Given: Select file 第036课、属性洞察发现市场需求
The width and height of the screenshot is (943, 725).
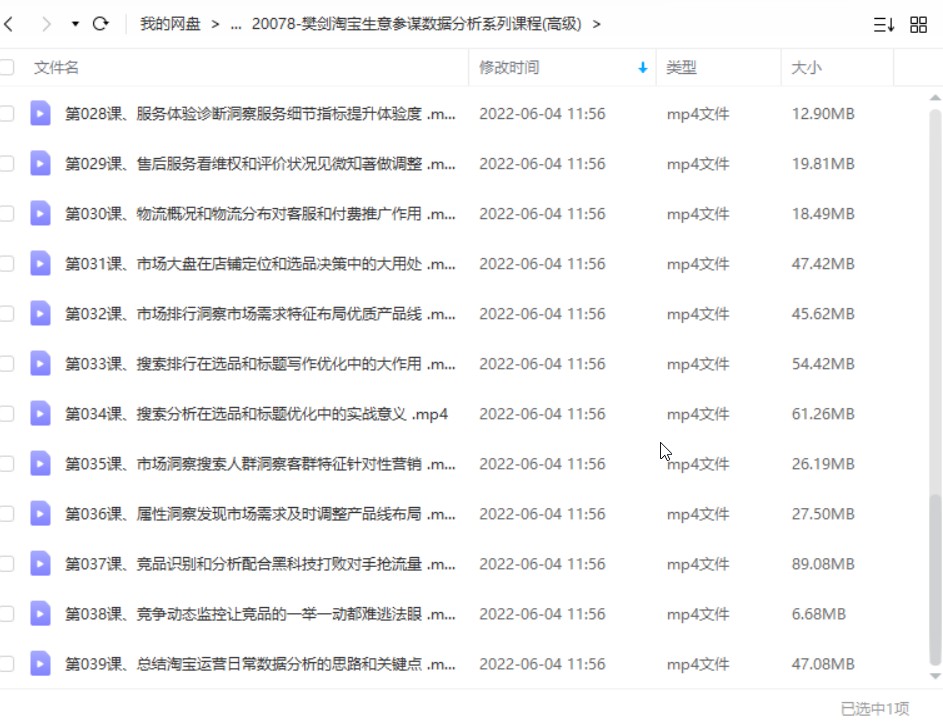Looking at the screenshot, I should [260, 514].
